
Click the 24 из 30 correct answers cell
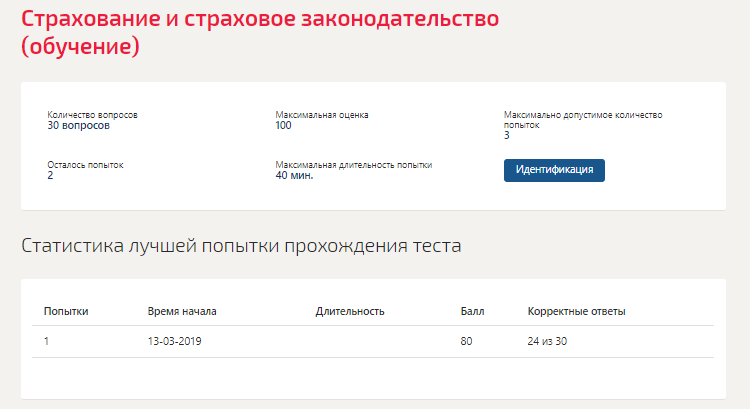click(x=547, y=342)
